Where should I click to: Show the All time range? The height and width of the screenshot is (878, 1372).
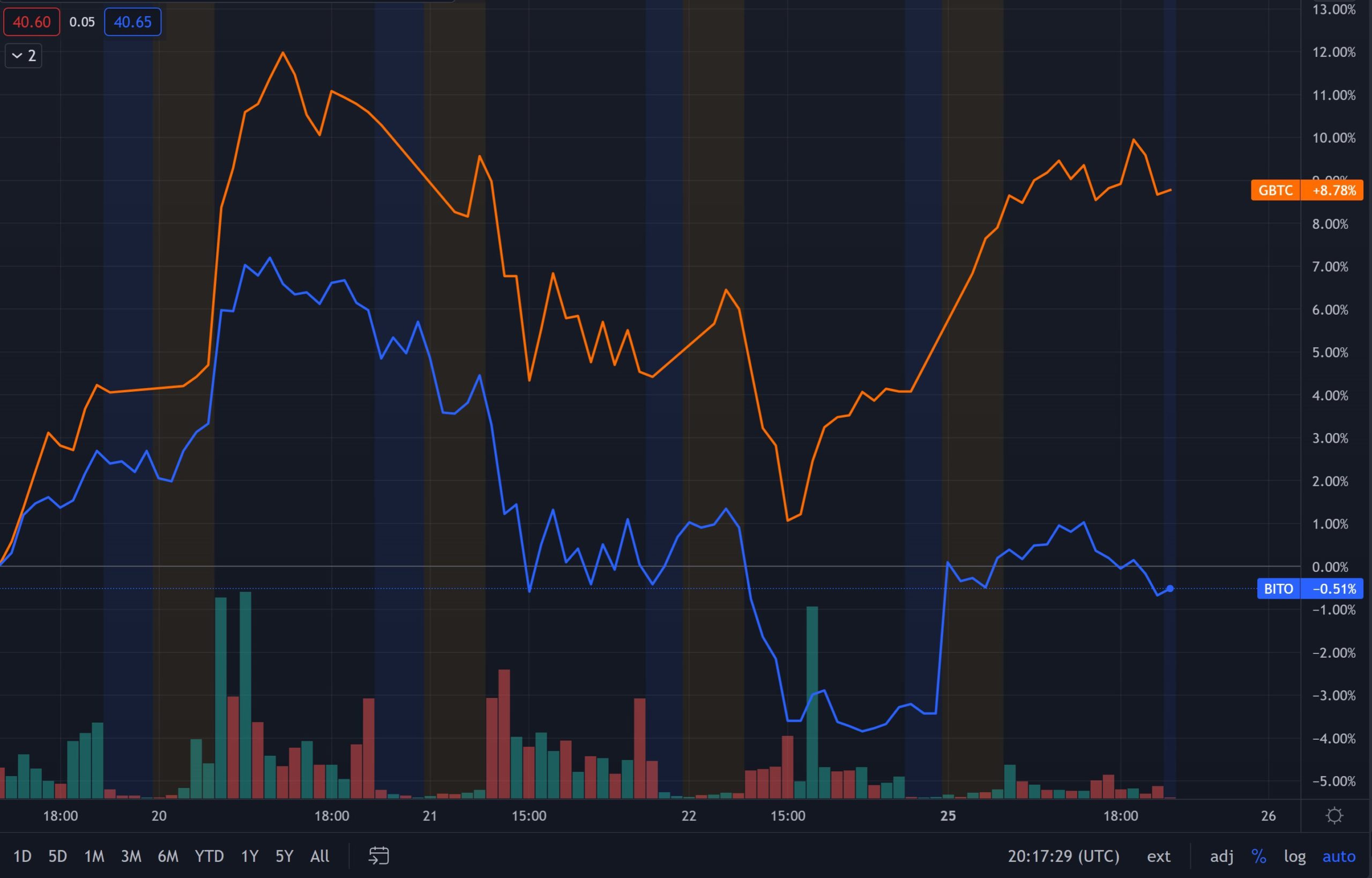tap(320, 856)
